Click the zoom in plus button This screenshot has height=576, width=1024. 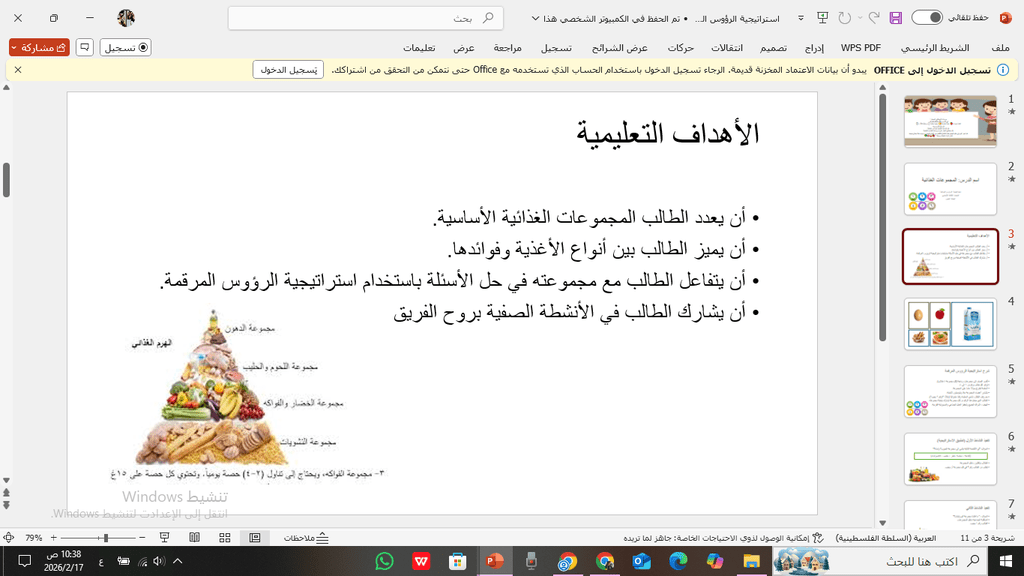54,537
